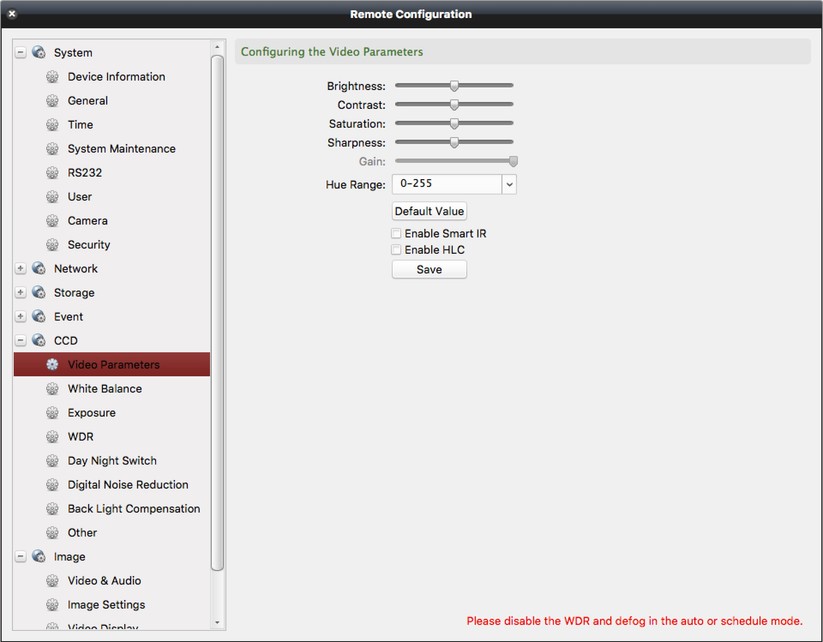The height and width of the screenshot is (642, 823).
Task: Check the Enable Smart IR box
Action: pos(396,233)
